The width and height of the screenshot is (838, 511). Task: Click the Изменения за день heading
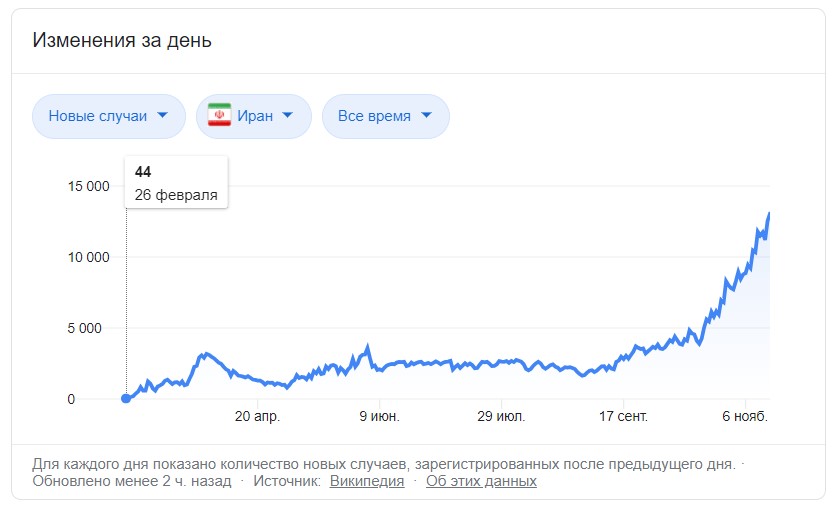pyautogui.click(x=122, y=40)
